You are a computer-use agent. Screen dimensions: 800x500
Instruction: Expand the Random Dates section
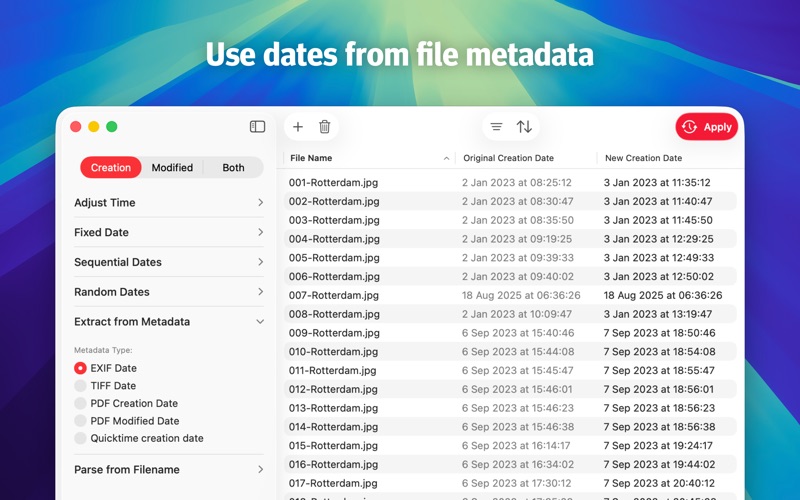point(169,292)
